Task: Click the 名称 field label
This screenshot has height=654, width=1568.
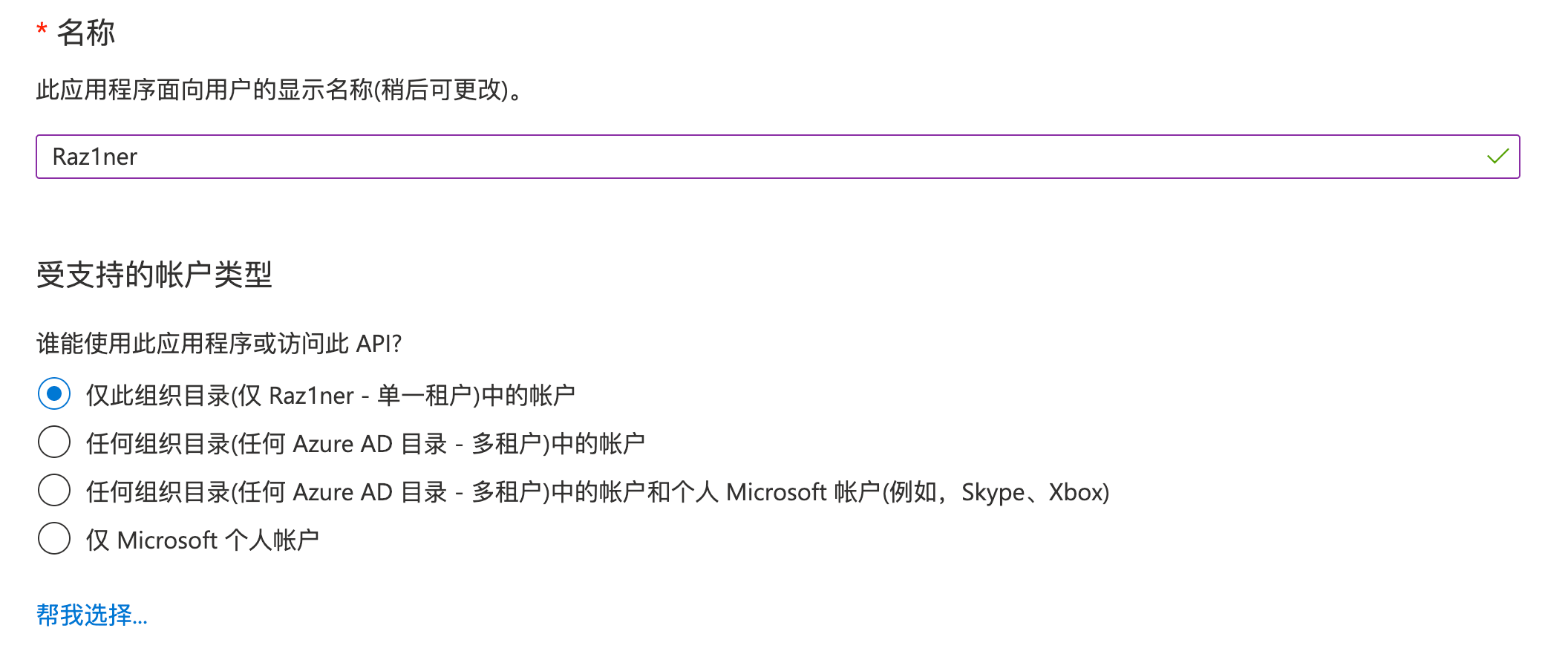Action: 86,33
